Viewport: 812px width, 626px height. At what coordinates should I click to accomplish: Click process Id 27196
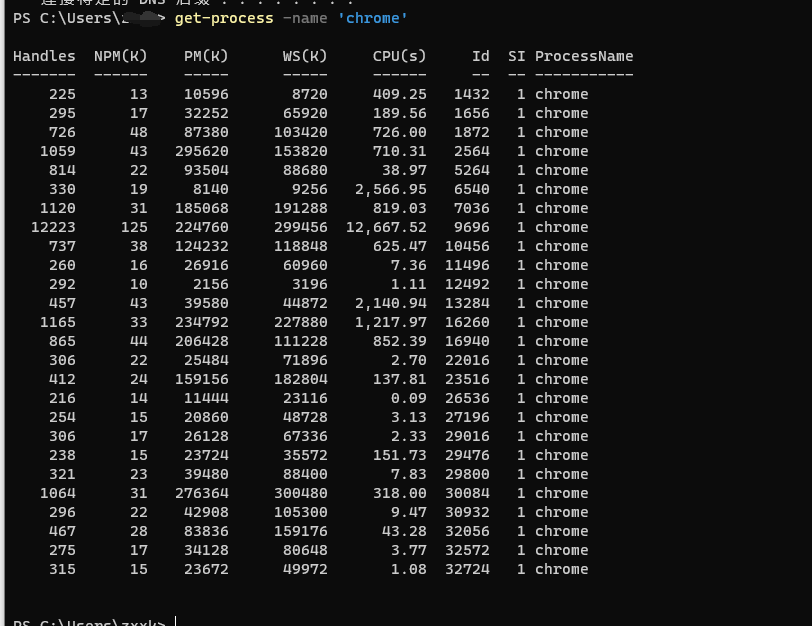coord(467,417)
